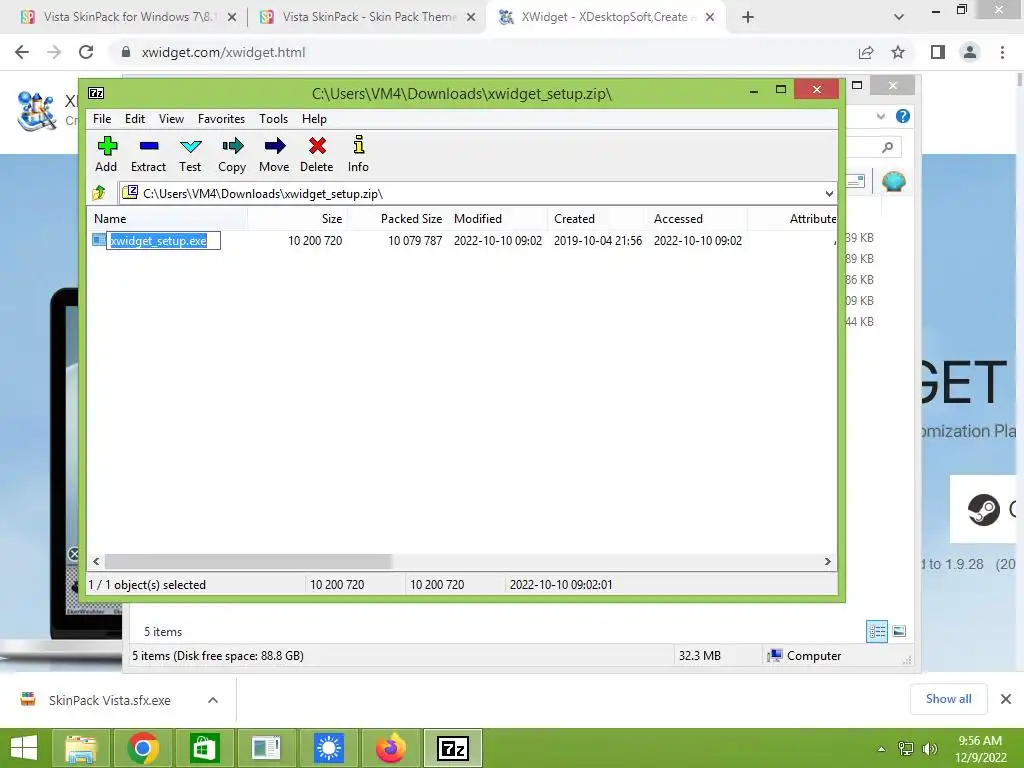The image size is (1024, 768).
Task: Open the Help menu in 7-Zip
Action: pyautogui.click(x=314, y=119)
